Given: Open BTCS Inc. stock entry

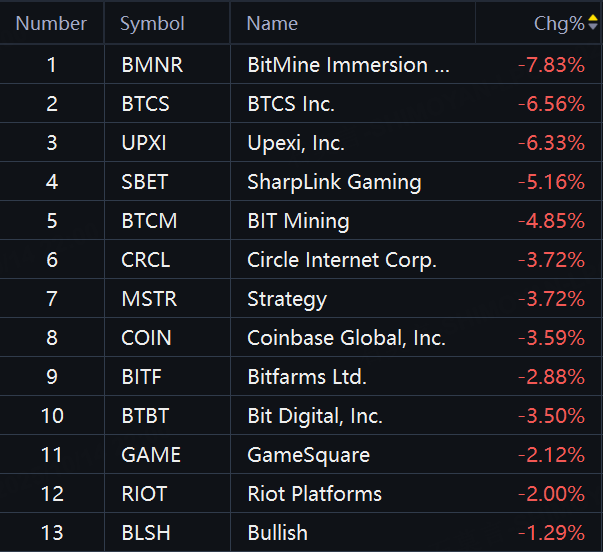Looking at the screenshot, I should [301, 103].
